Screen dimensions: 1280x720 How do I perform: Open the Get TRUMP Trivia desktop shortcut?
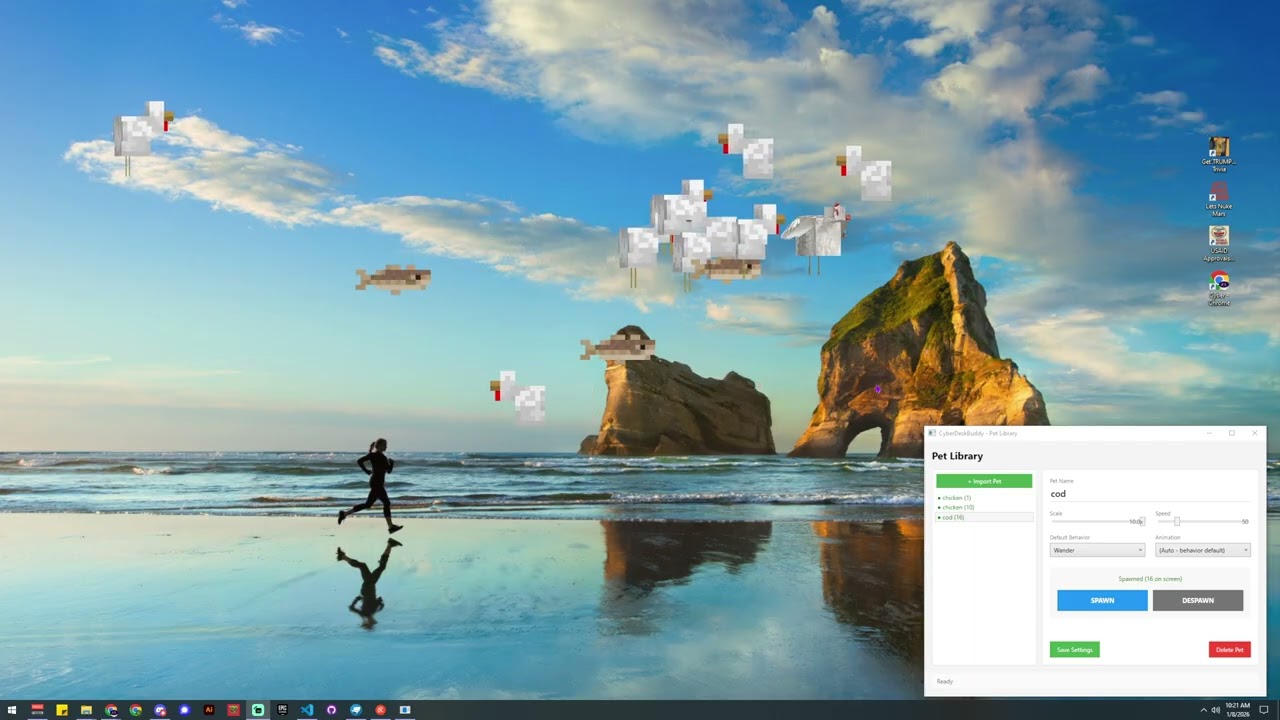tap(1219, 155)
